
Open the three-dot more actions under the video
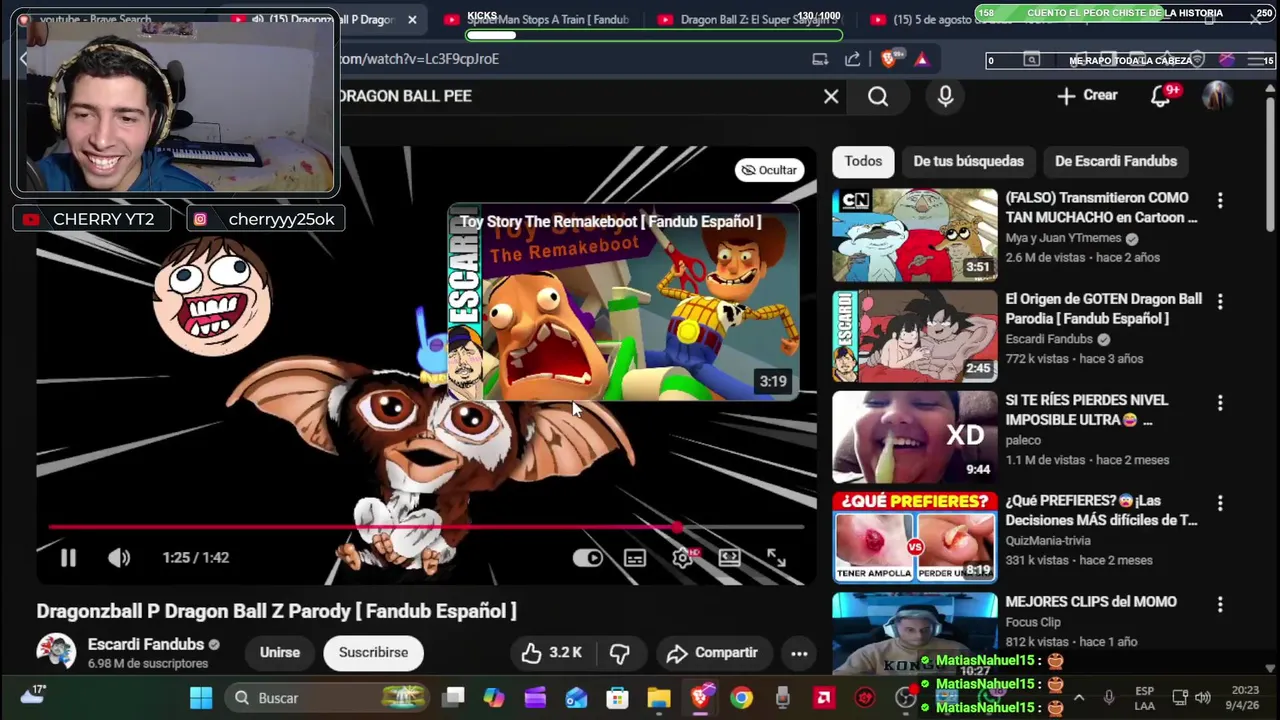point(799,654)
